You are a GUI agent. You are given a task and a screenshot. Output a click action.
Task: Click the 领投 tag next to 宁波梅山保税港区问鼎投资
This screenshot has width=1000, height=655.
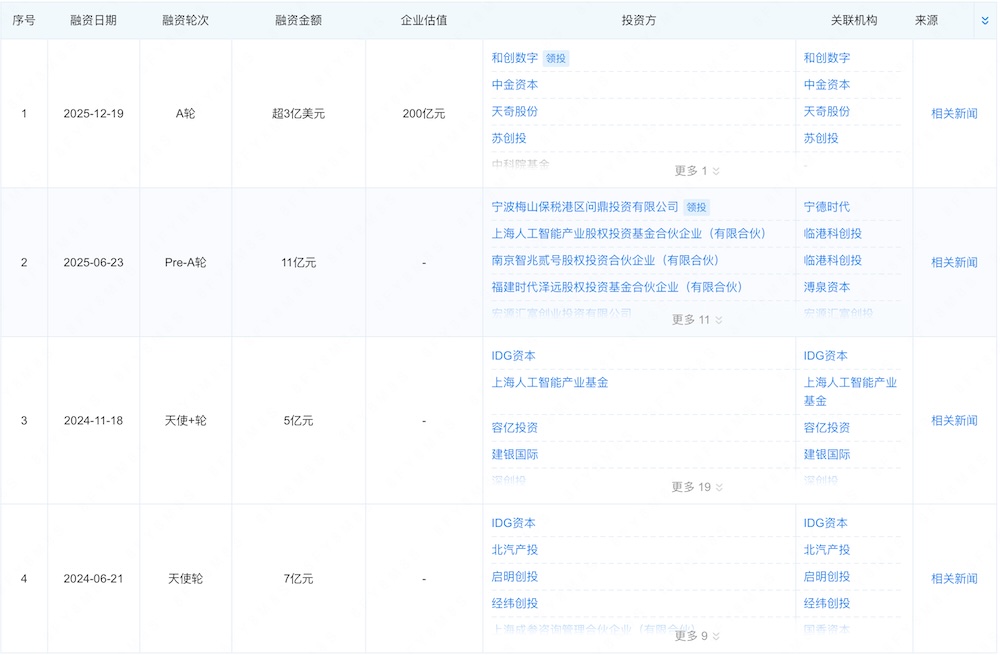(696, 207)
